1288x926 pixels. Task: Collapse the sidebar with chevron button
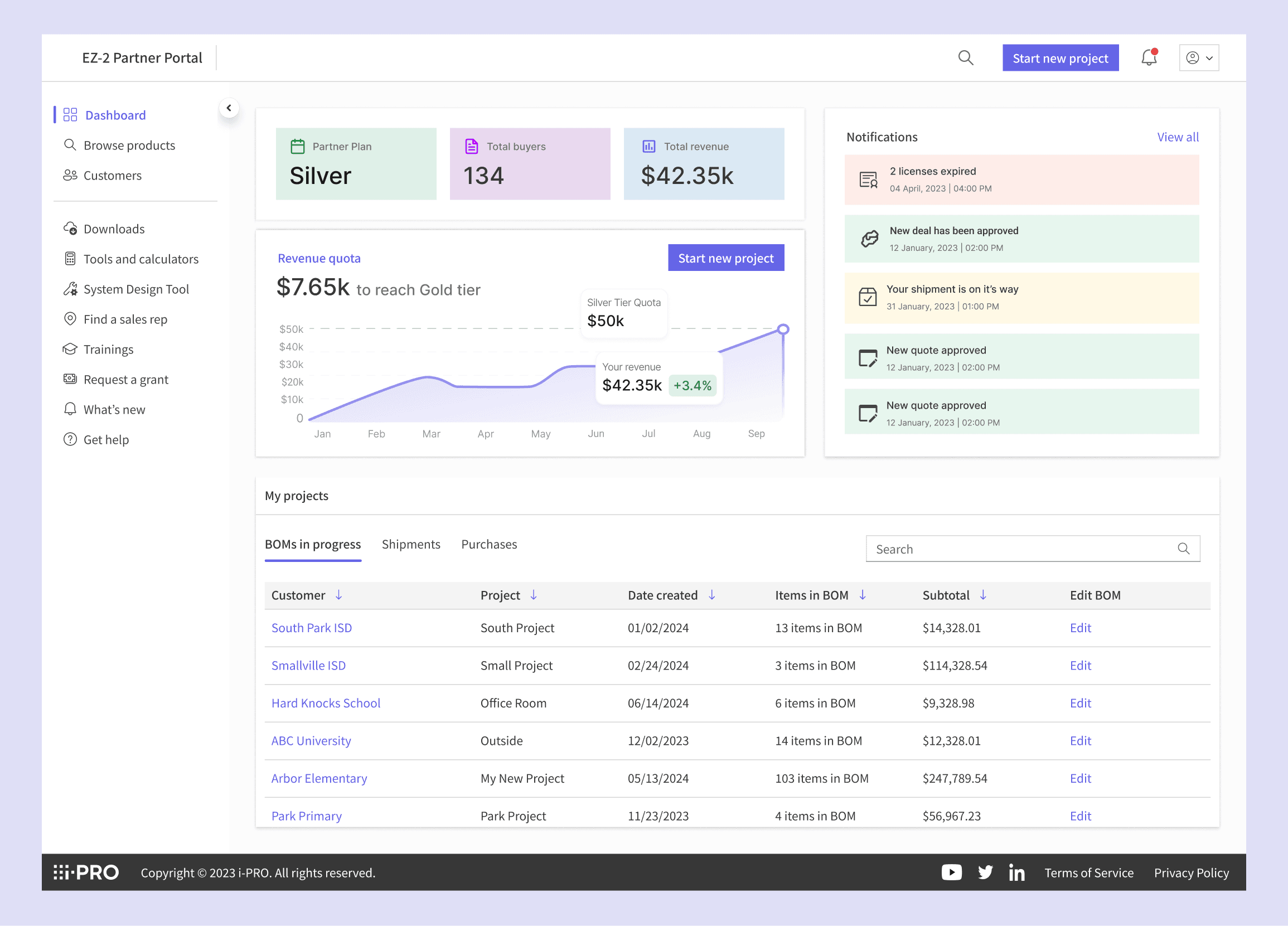pos(229,108)
